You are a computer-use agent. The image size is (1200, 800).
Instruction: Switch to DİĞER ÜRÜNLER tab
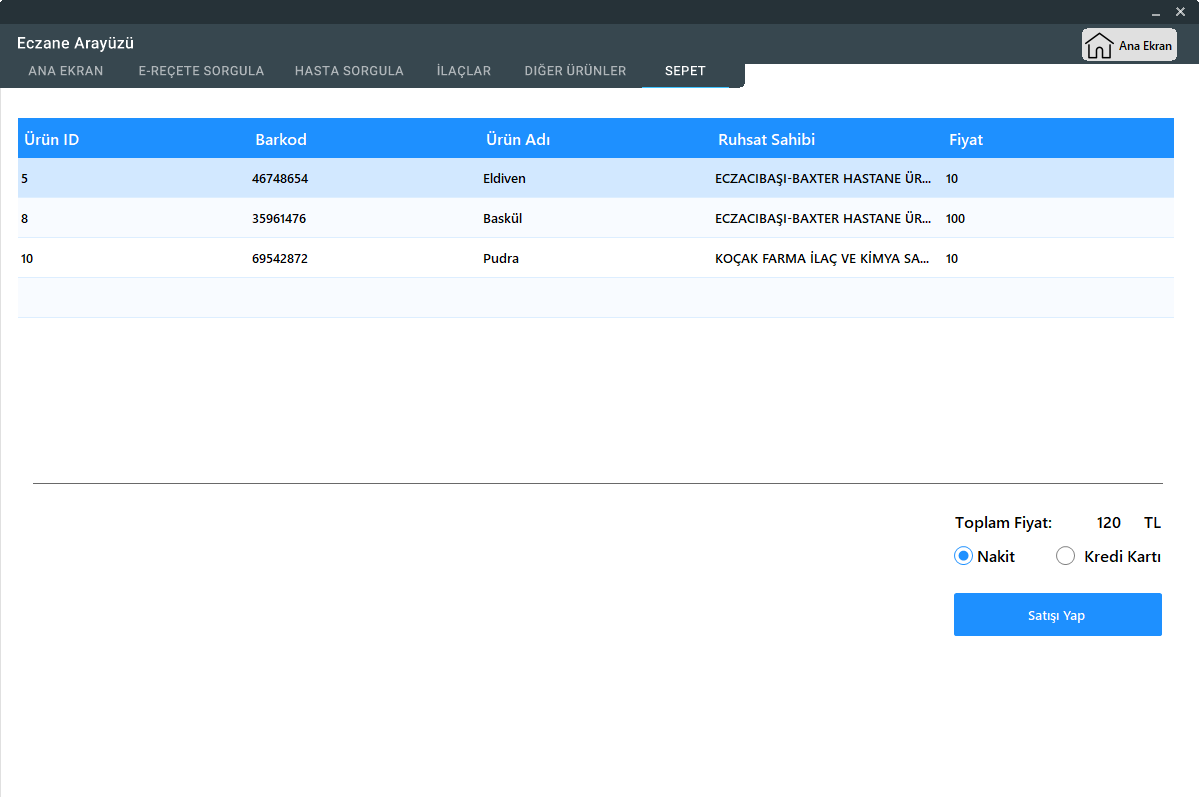[575, 71]
